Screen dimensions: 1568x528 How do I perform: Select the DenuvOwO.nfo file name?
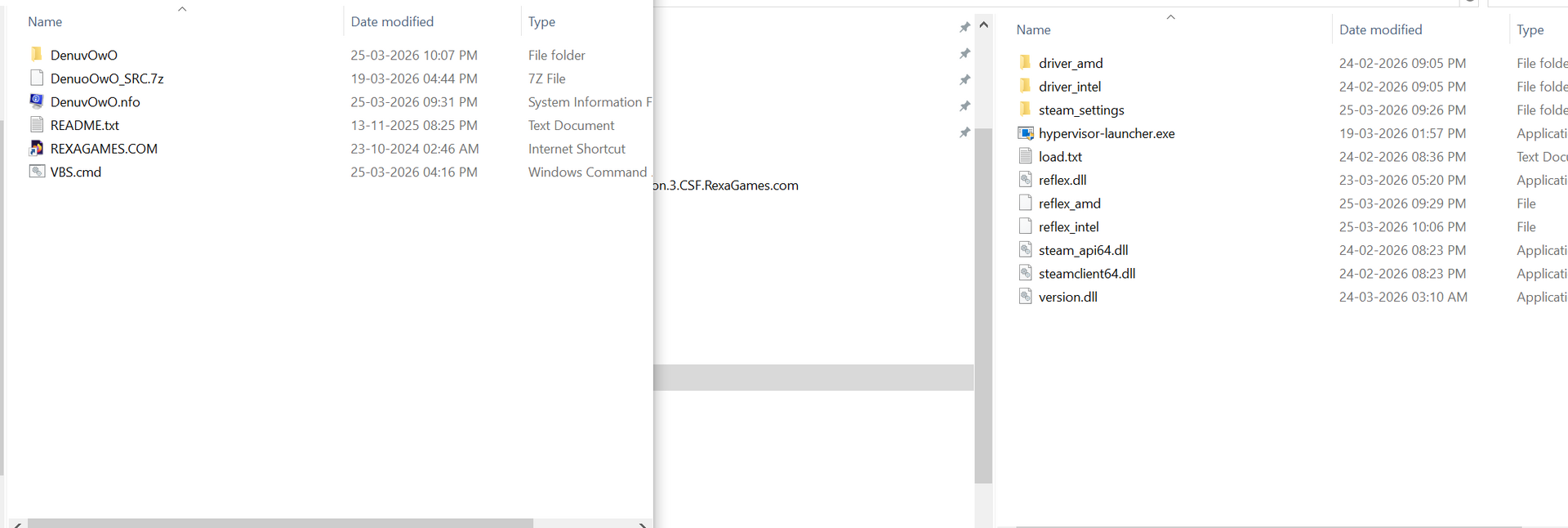coord(95,101)
